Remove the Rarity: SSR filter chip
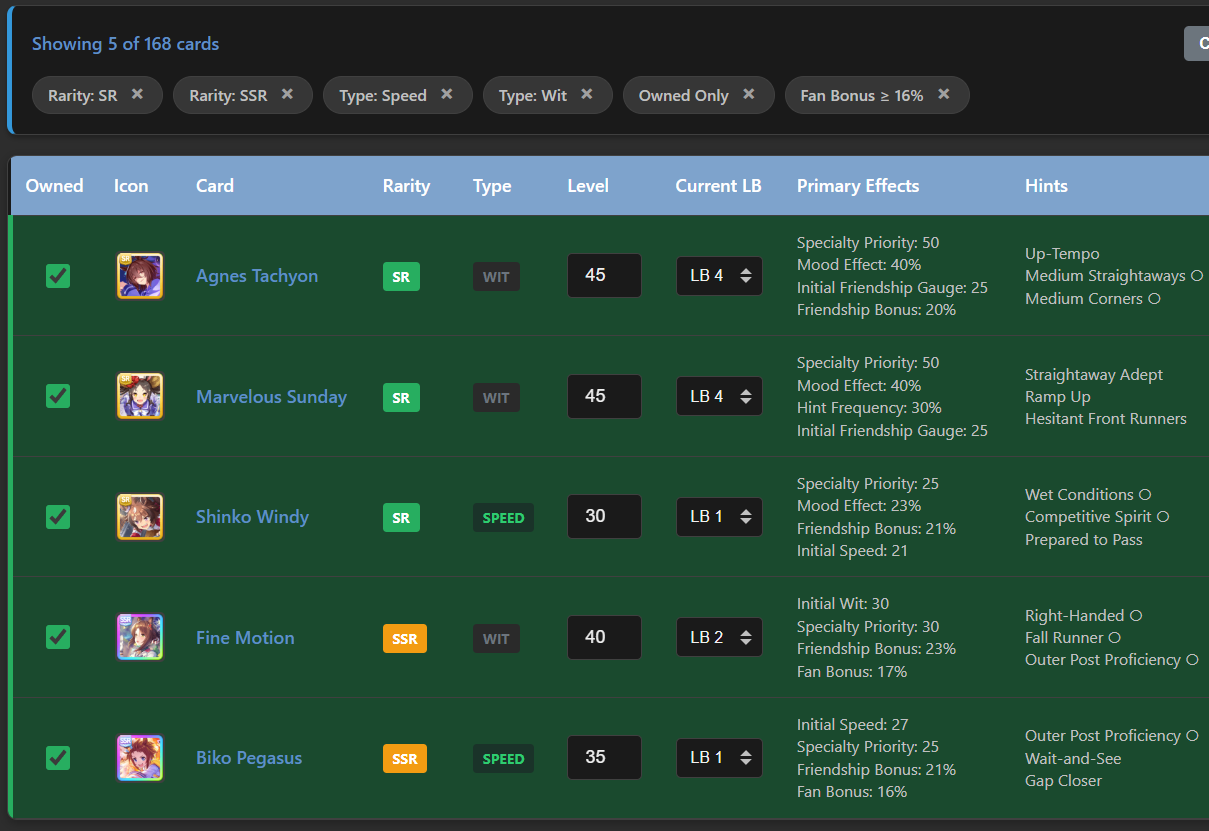 (x=287, y=94)
